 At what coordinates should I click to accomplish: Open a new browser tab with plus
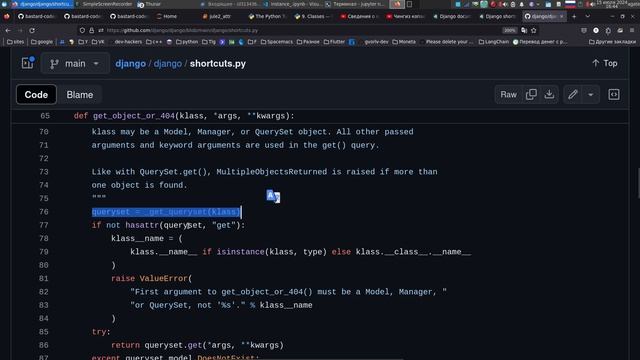[x=574, y=16]
